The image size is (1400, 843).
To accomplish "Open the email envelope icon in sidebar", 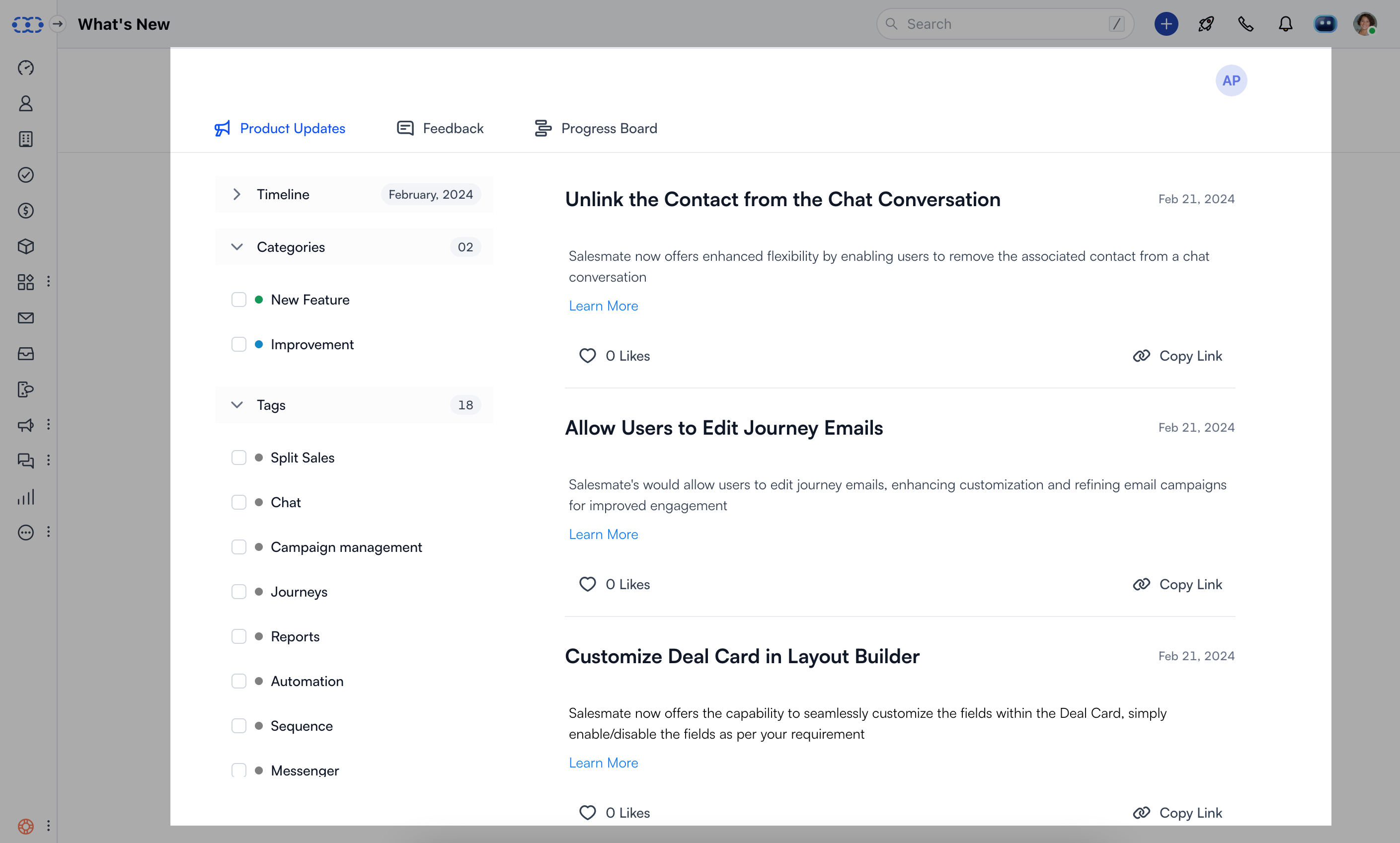I will (x=25, y=318).
